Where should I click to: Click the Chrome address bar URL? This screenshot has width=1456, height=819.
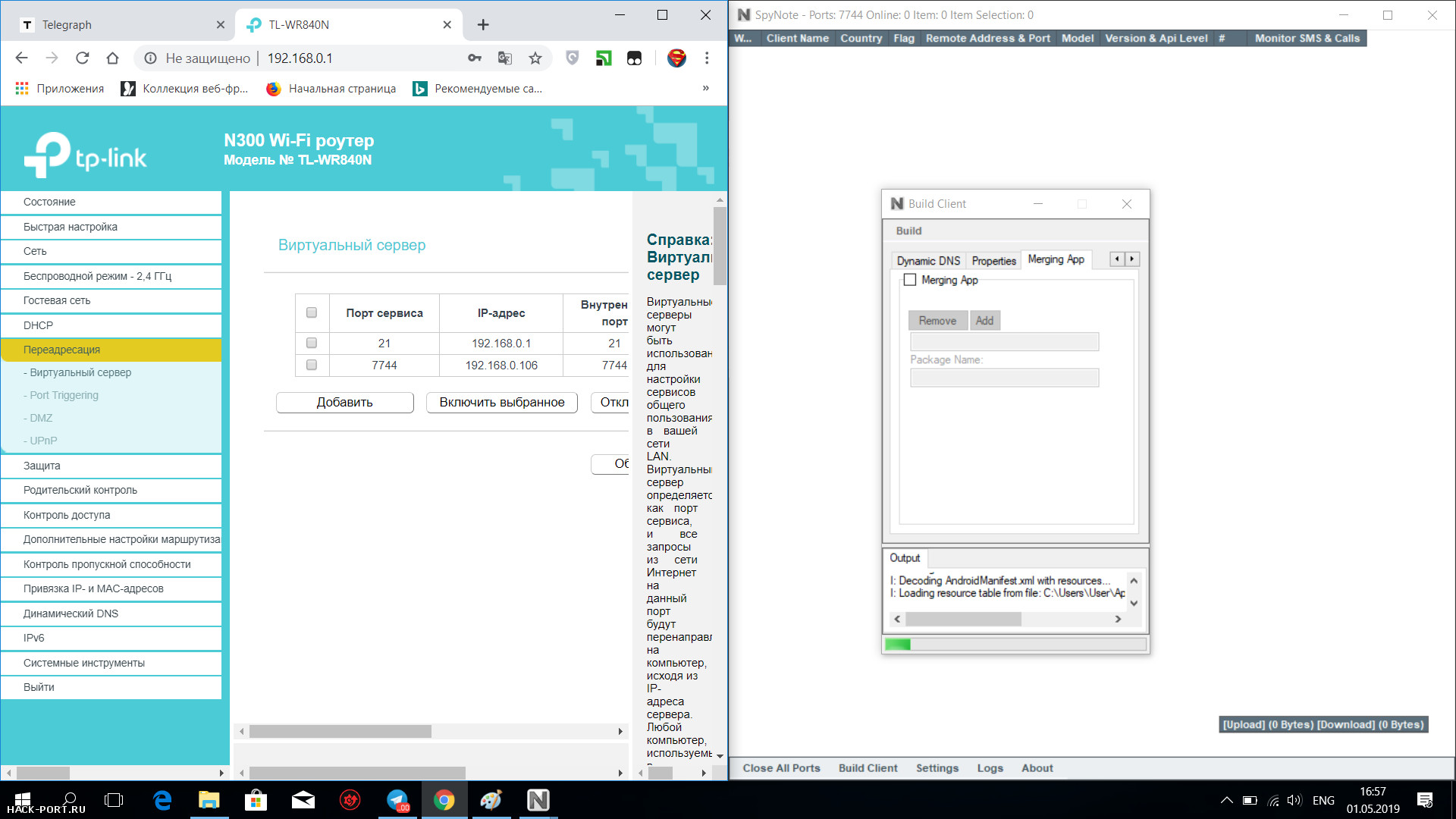pyautogui.click(x=300, y=58)
